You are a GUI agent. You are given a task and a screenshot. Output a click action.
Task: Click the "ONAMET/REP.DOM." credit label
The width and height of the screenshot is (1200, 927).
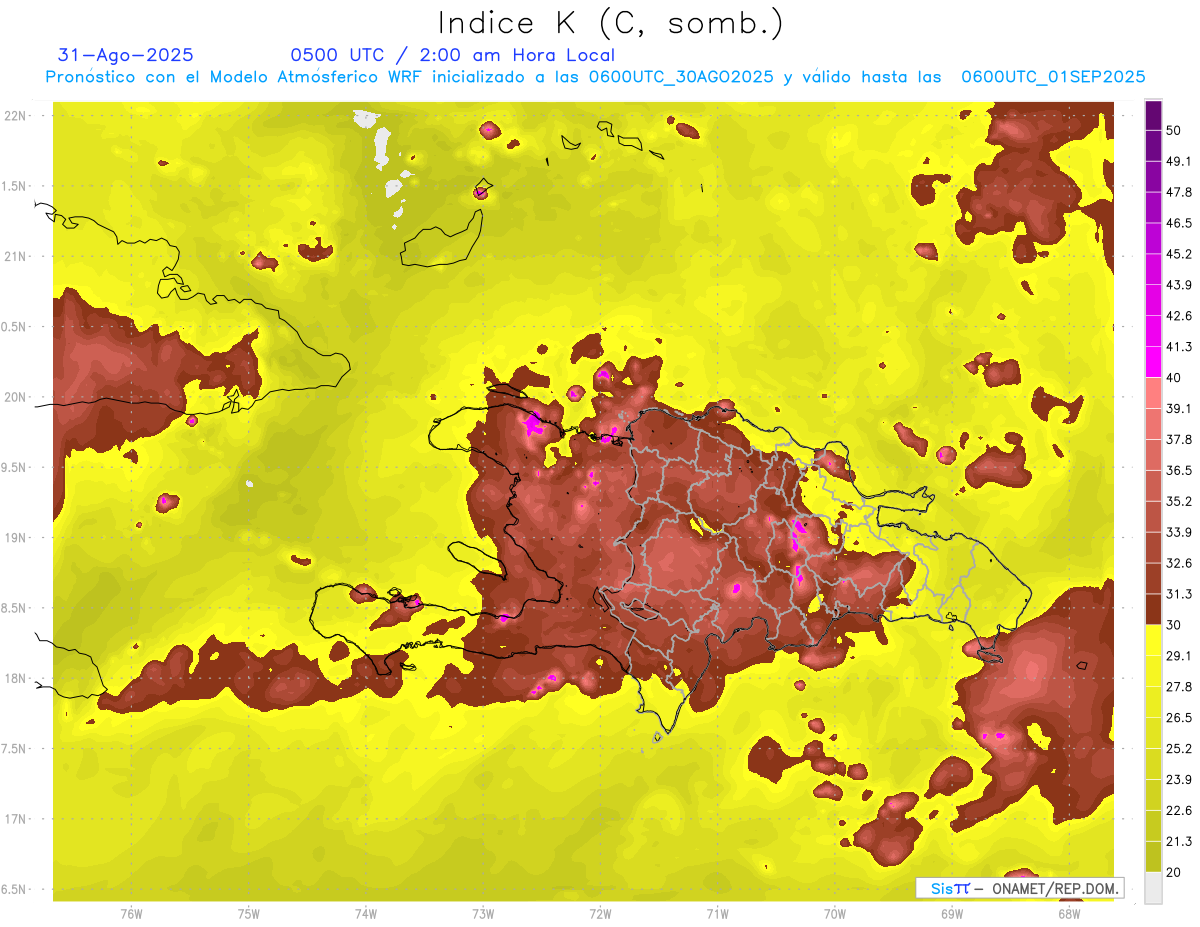(x=1055, y=888)
